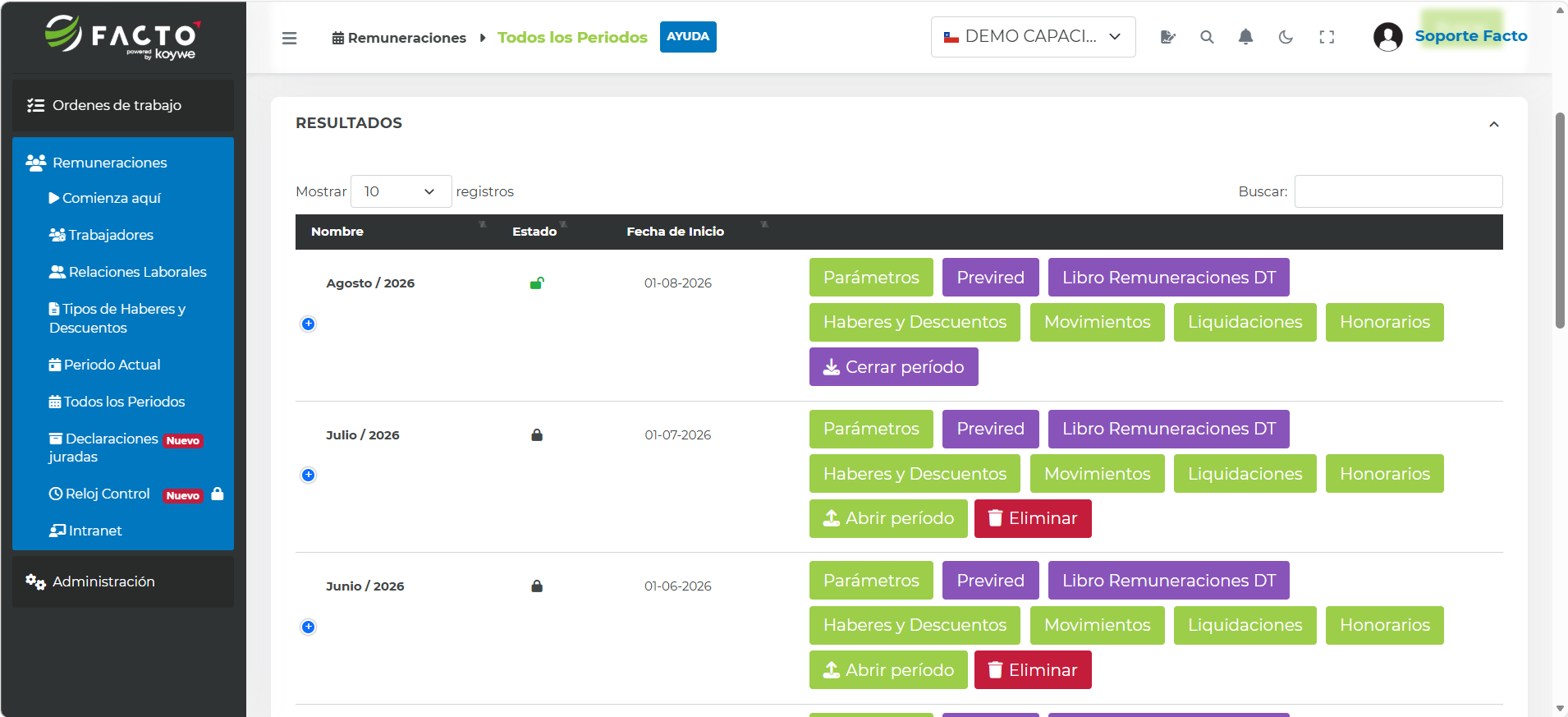
Task: Click the page vertical scrollbar thumb
Action: (x=1560, y=220)
